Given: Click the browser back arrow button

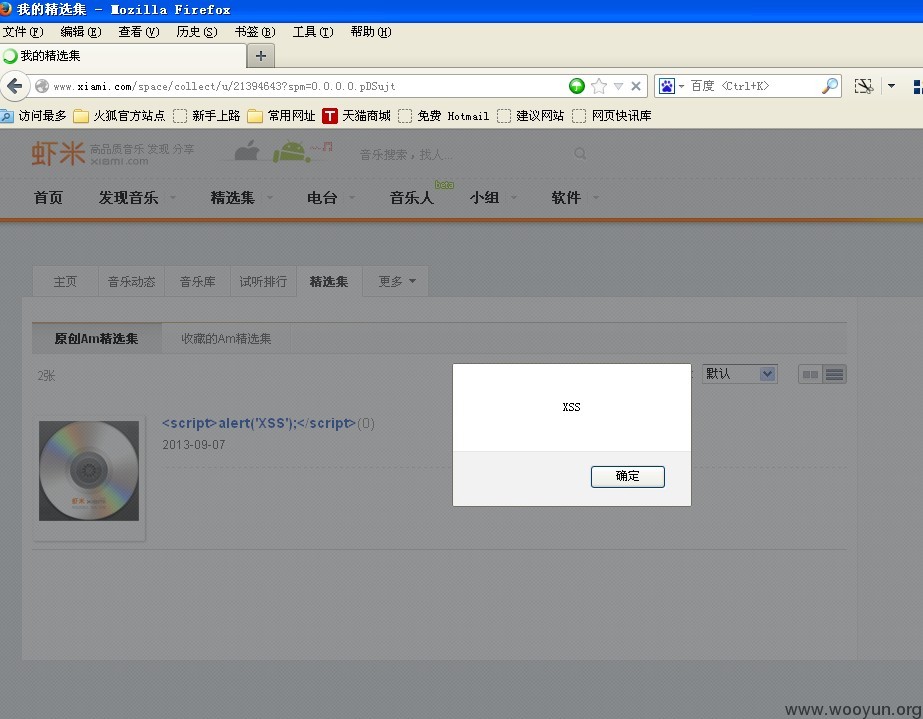Looking at the screenshot, I should [x=15, y=87].
